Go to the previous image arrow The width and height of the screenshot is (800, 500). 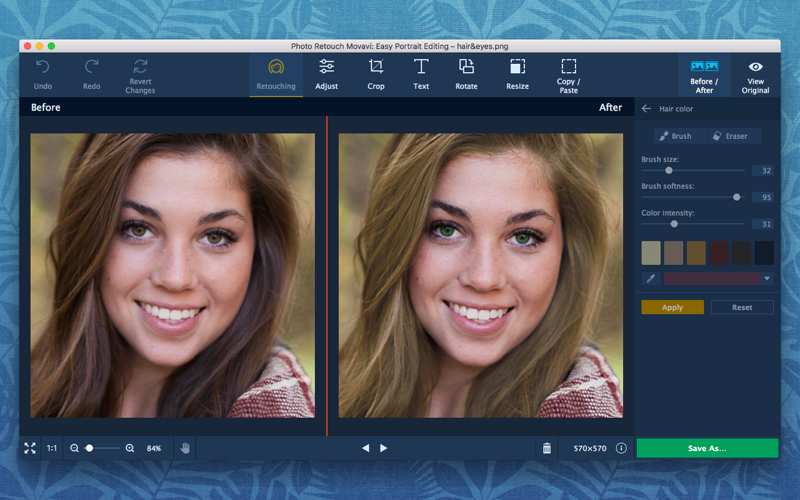click(x=365, y=448)
